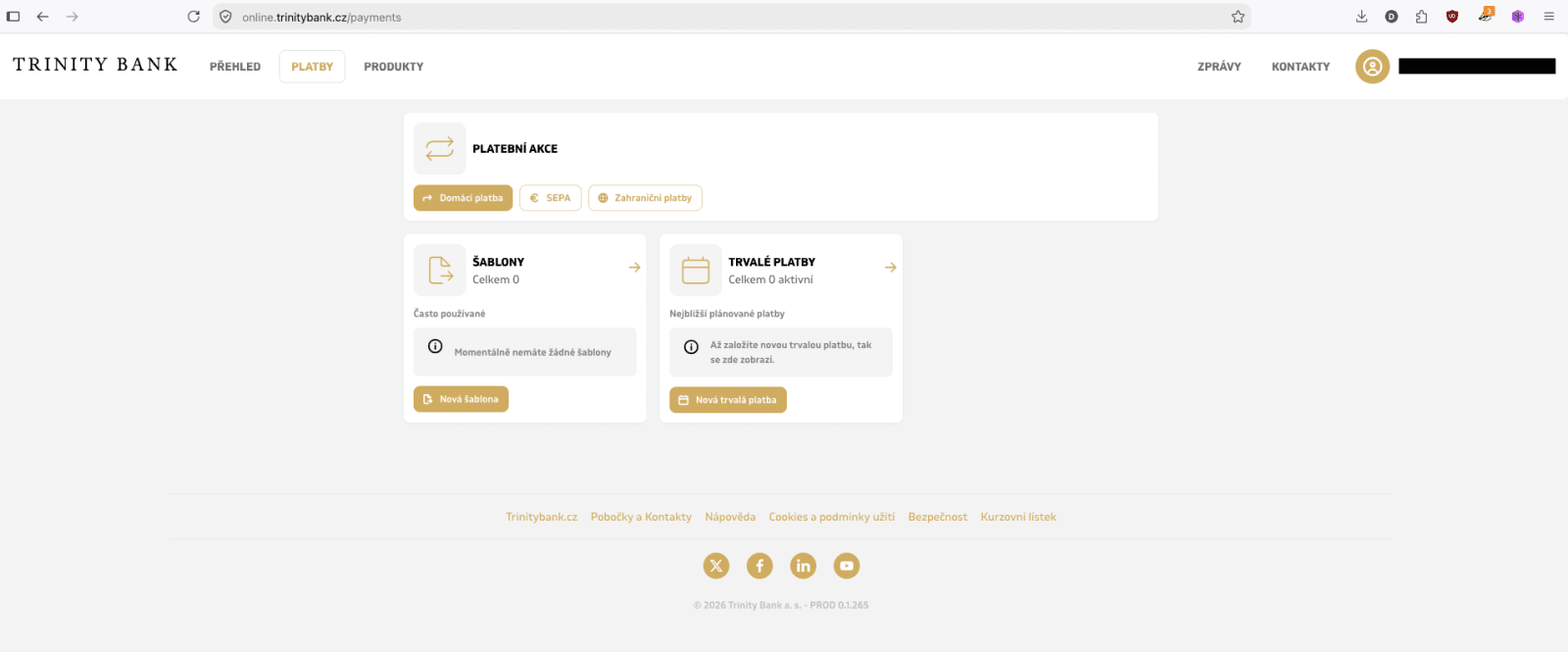Bookmark this page with the star icon

pyautogui.click(x=1238, y=17)
